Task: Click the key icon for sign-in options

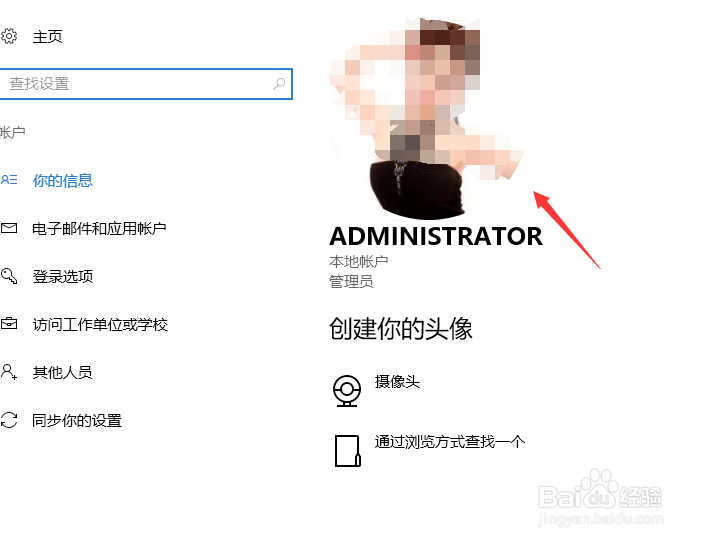Action: coord(9,276)
